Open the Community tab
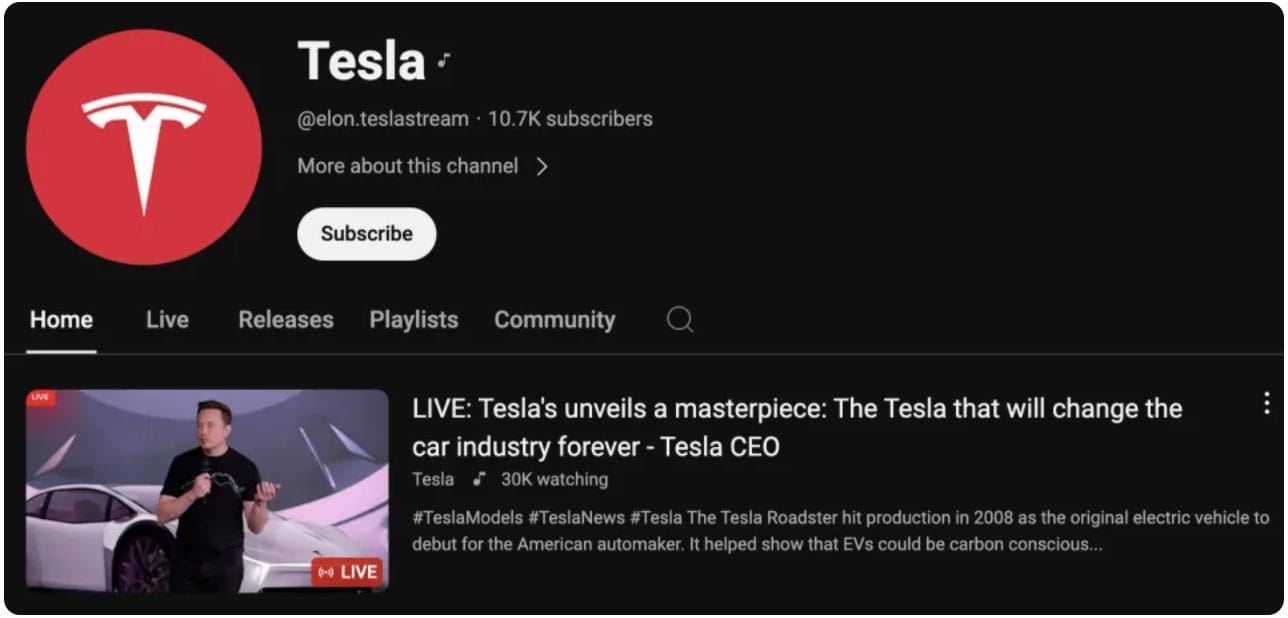 point(554,320)
